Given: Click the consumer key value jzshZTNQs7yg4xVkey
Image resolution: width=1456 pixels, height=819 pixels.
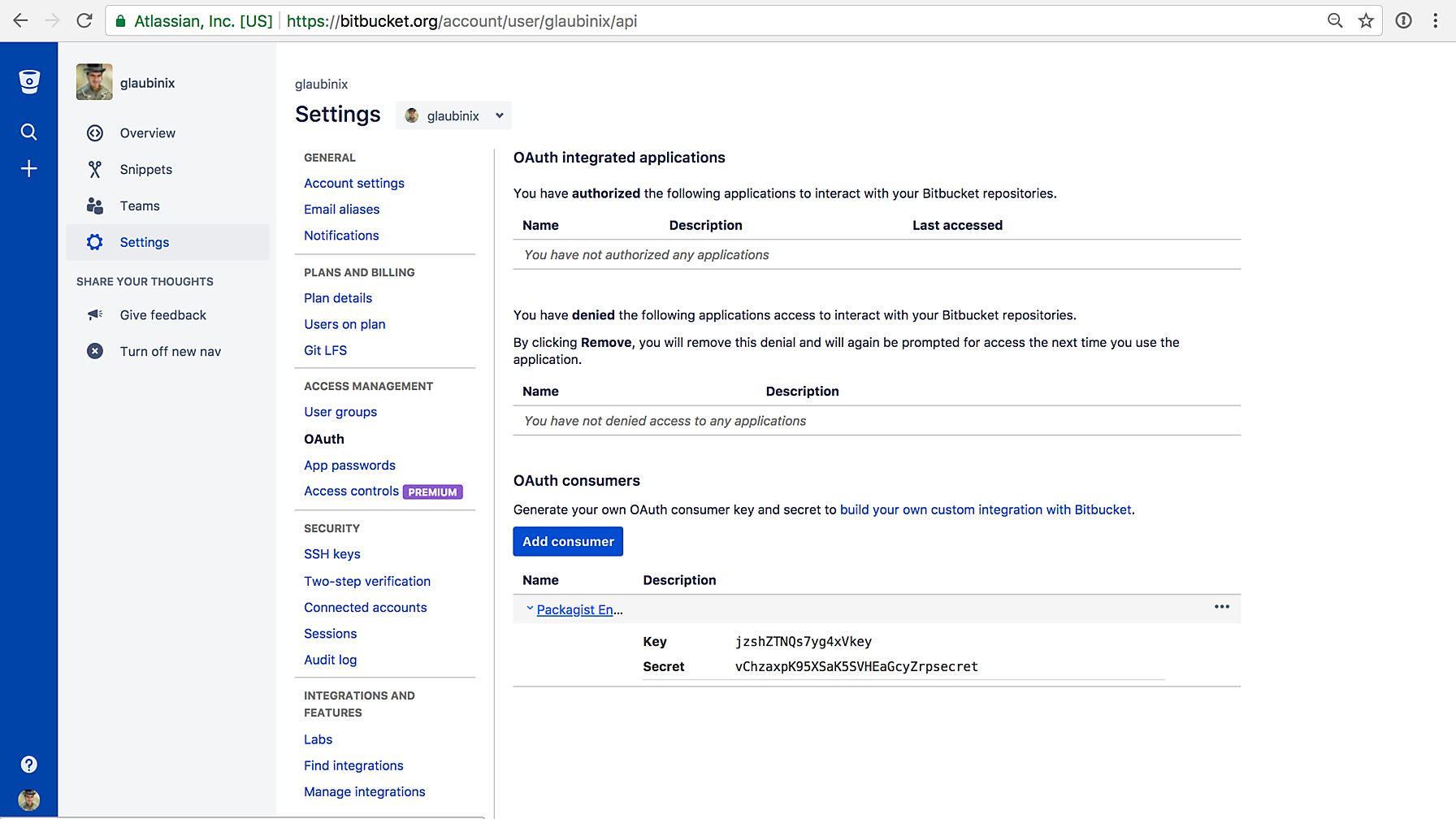Looking at the screenshot, I should click(804, 642).
